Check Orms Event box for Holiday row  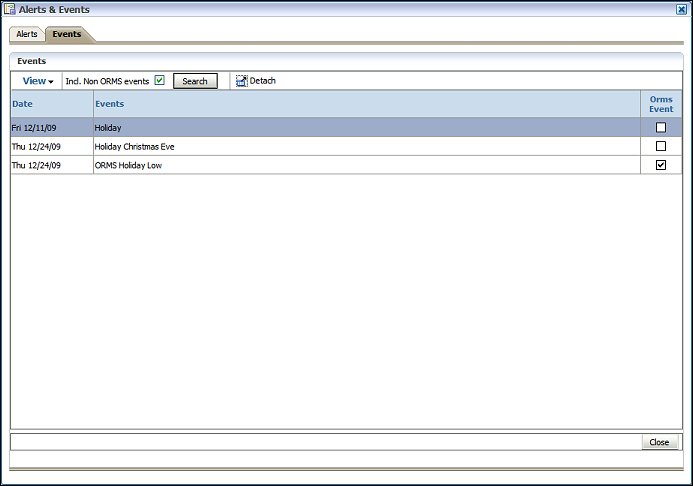660,128
